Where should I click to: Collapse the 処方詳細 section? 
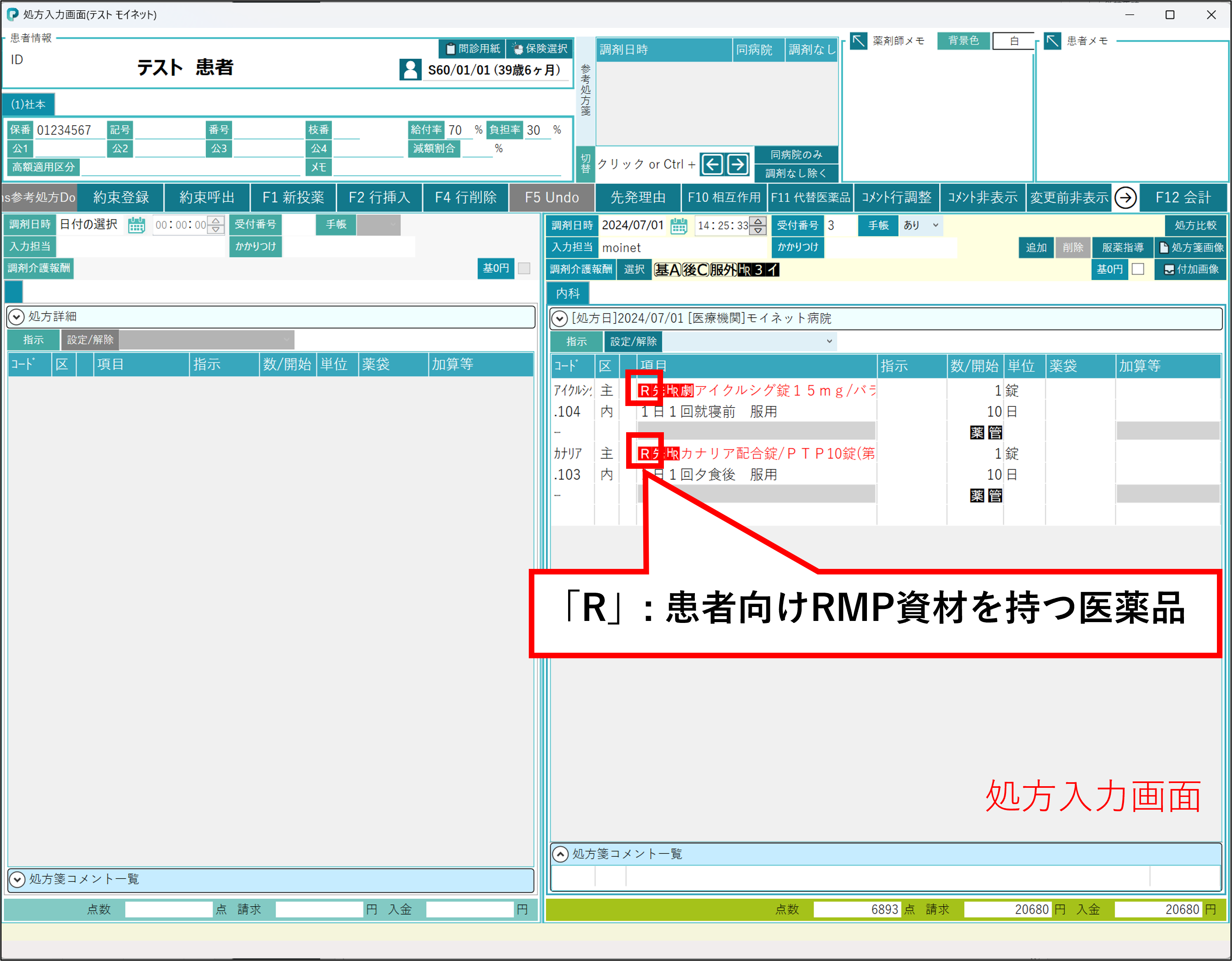coord(16,317)
